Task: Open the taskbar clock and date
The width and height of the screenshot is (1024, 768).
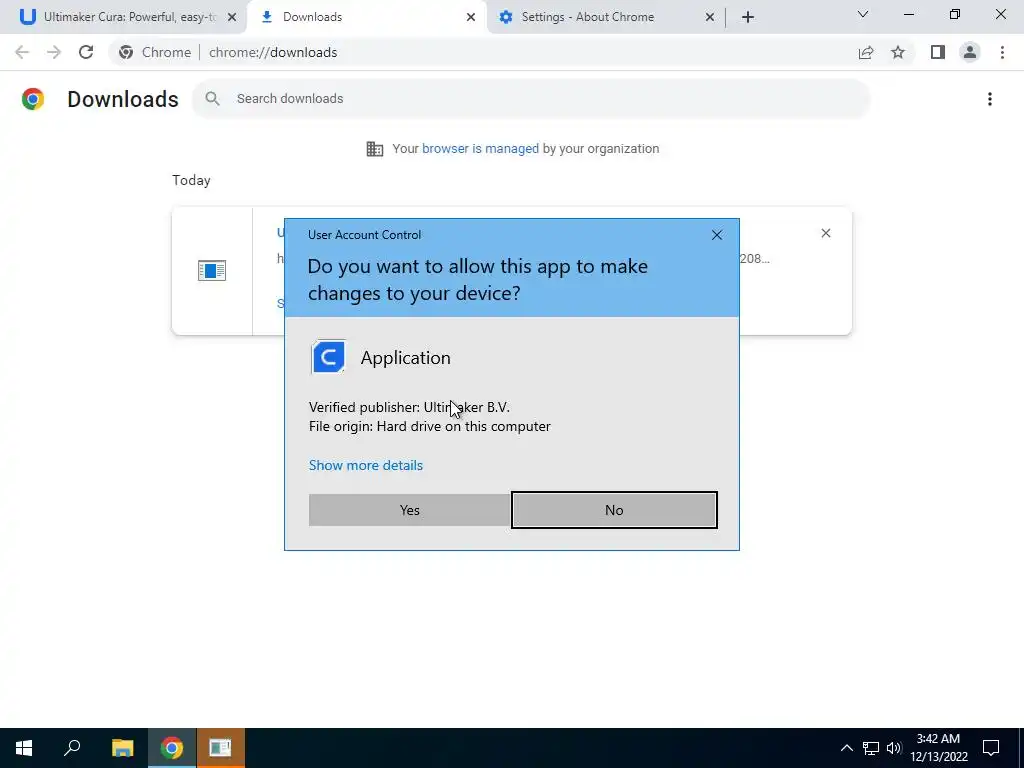Action: 938,748
